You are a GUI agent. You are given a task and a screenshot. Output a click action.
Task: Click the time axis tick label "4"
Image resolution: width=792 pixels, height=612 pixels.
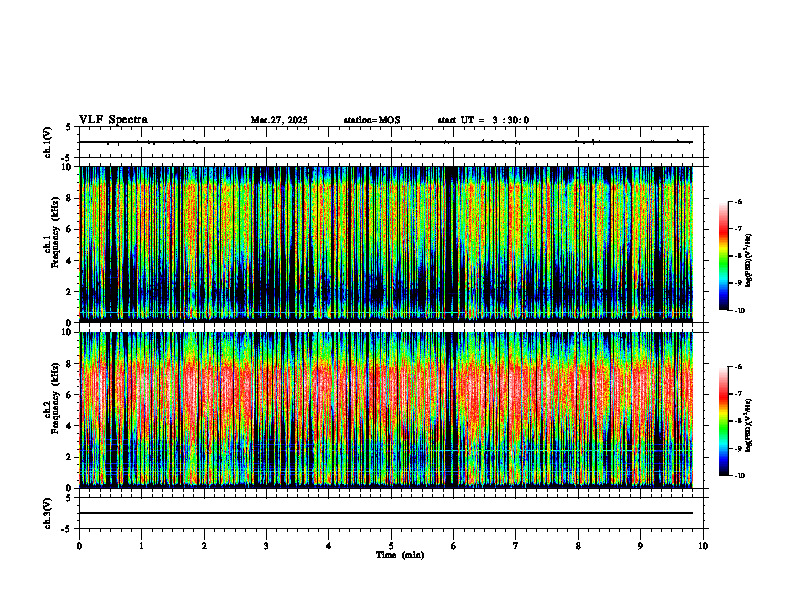pyautogui.click(x=328, y=546)
